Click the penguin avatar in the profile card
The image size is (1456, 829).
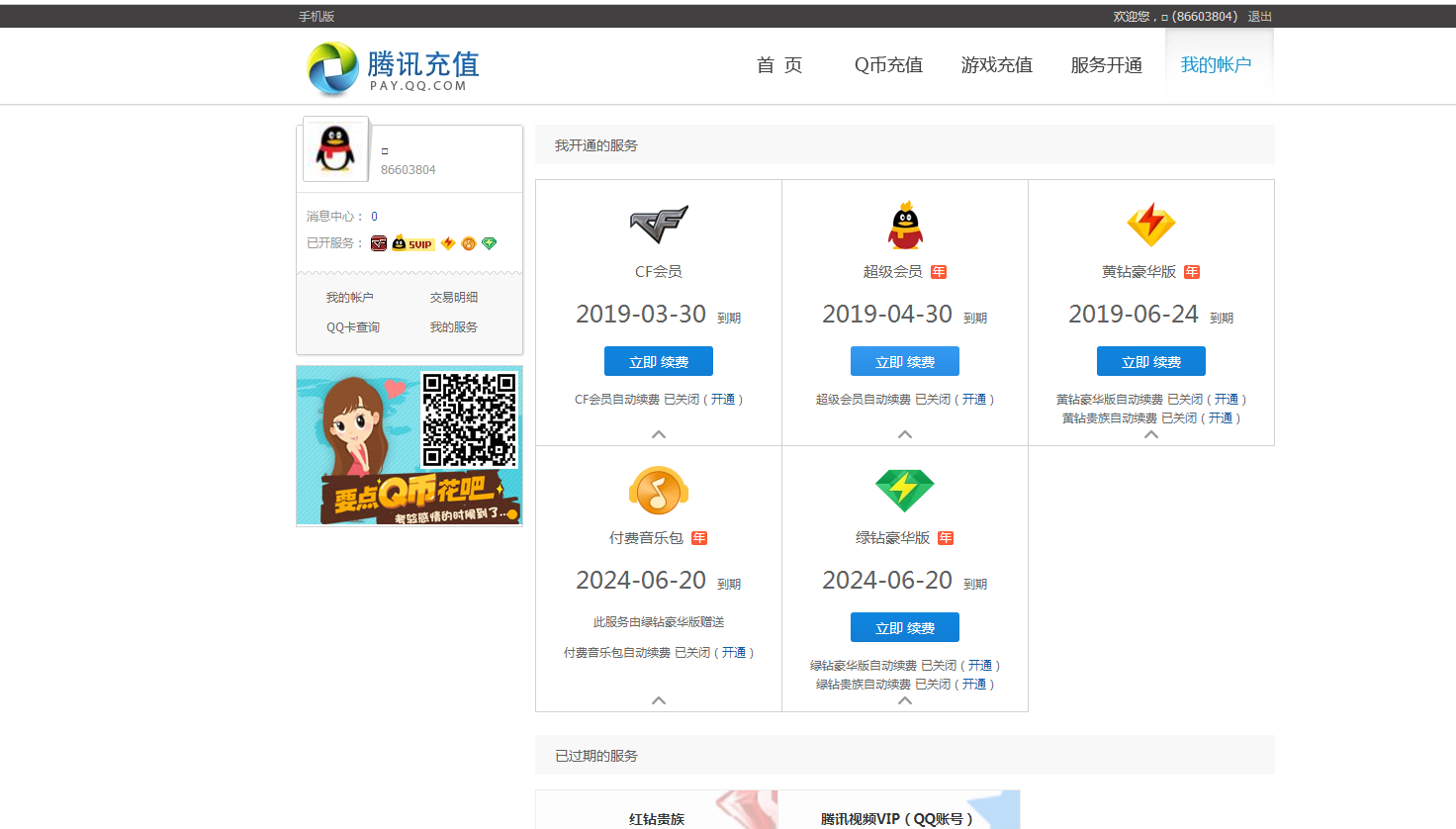tap(335, 149)
